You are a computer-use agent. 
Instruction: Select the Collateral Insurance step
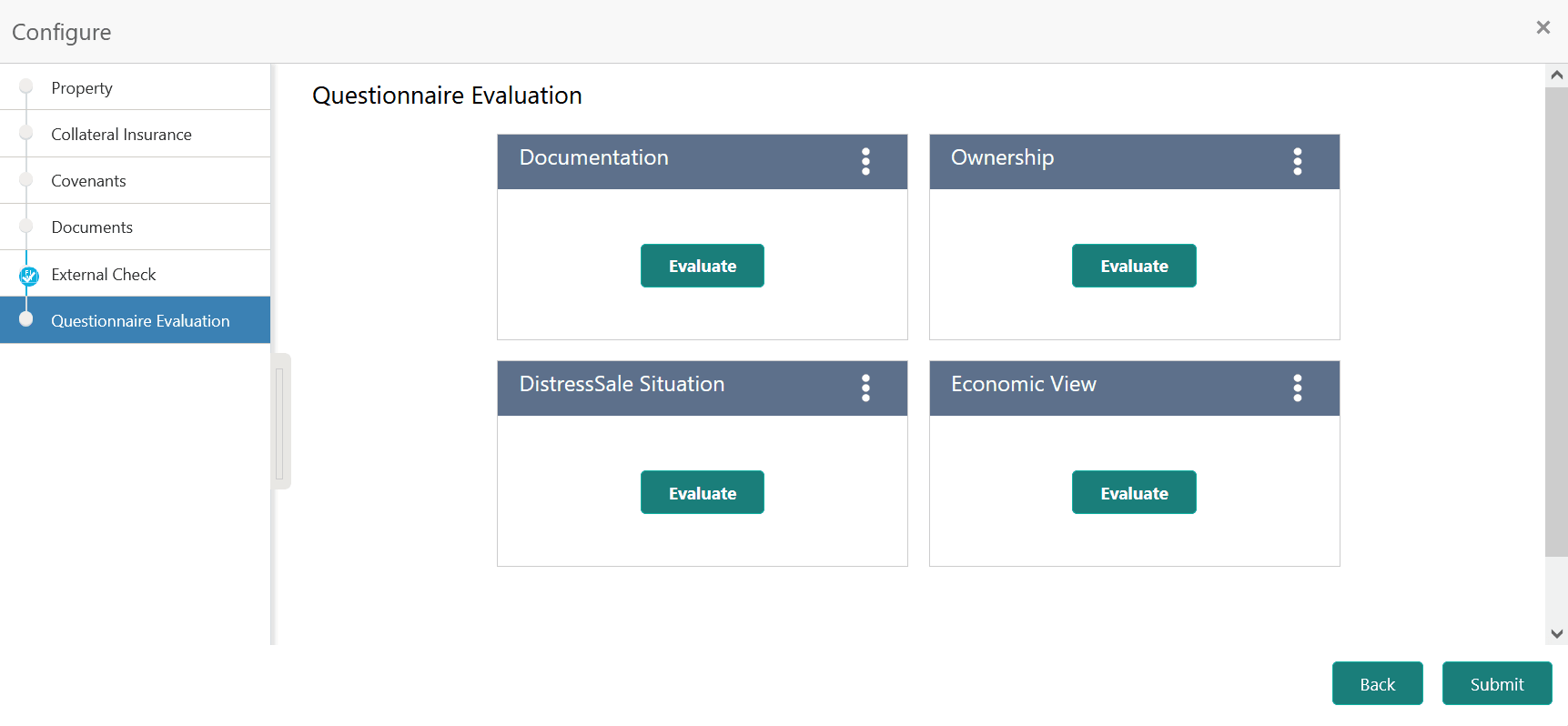tap(121, 134)
